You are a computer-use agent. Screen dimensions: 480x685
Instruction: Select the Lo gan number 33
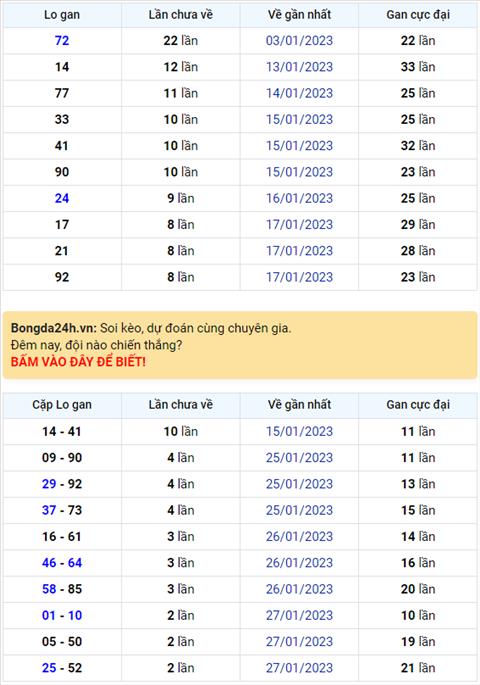coord(62,119)
